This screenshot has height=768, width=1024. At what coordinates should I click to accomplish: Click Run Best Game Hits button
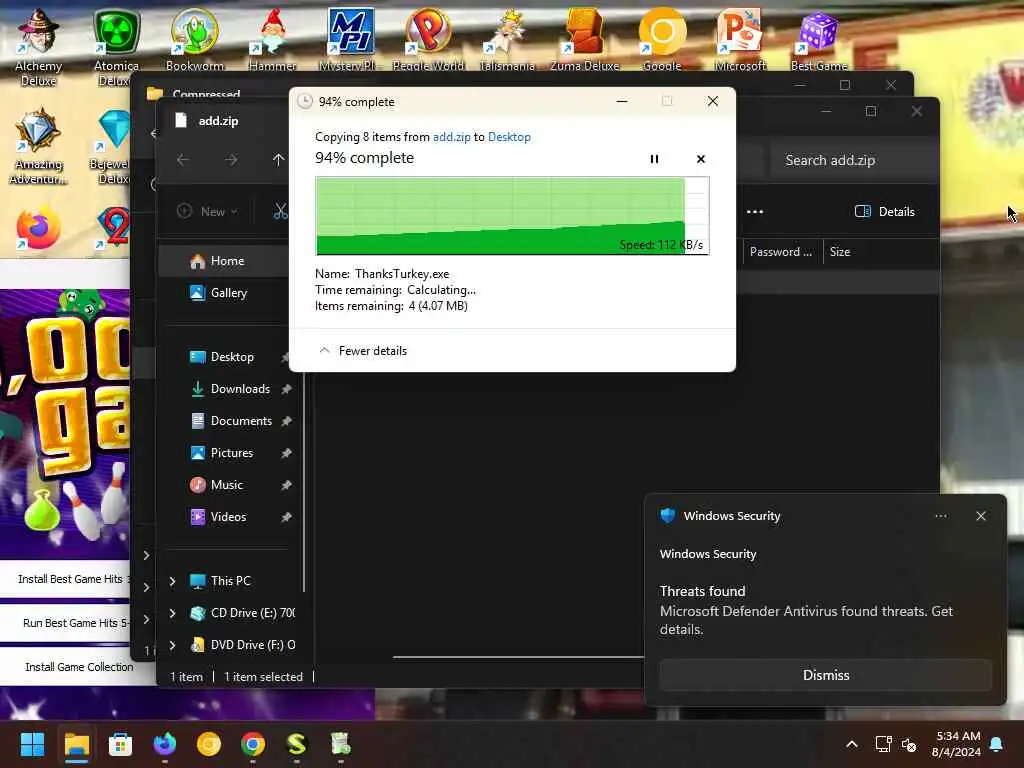click(x=65, y=622)
